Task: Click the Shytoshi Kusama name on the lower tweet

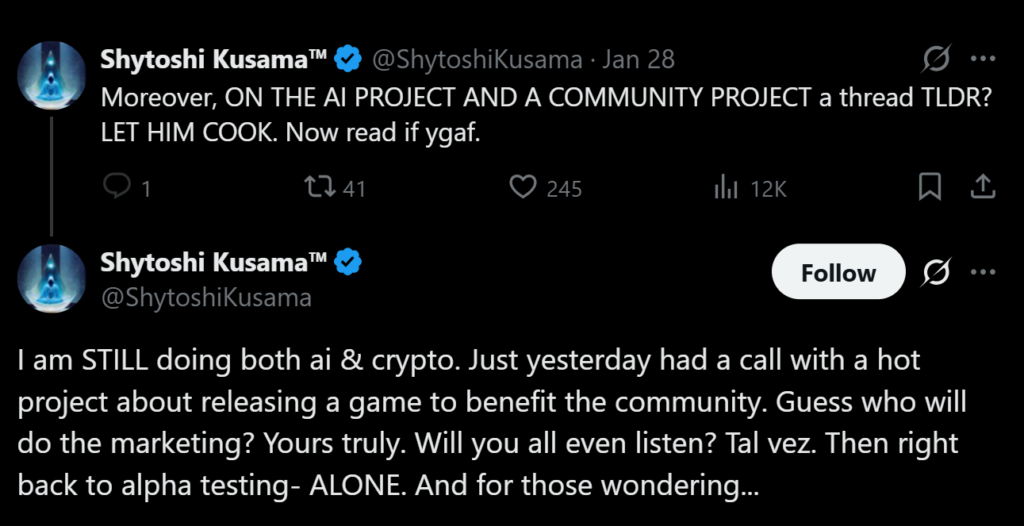Action: pyautogui.click(x=214, y=263)
